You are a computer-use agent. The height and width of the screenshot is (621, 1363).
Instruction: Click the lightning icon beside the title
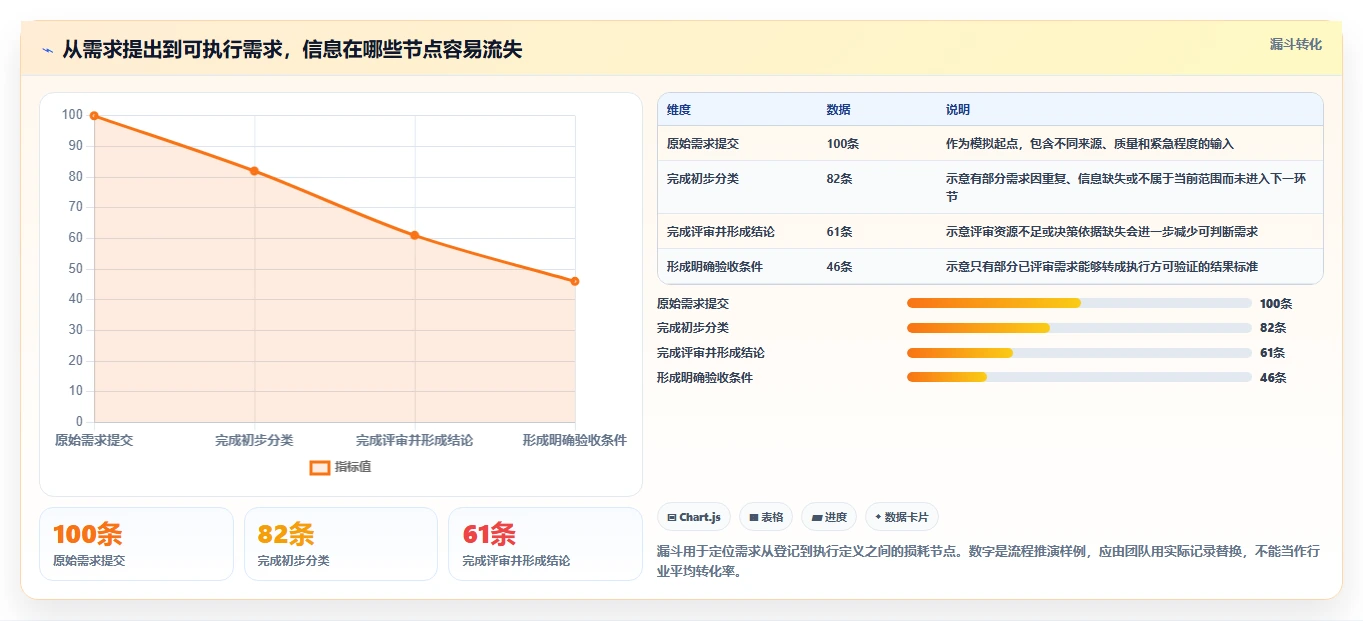48,50
